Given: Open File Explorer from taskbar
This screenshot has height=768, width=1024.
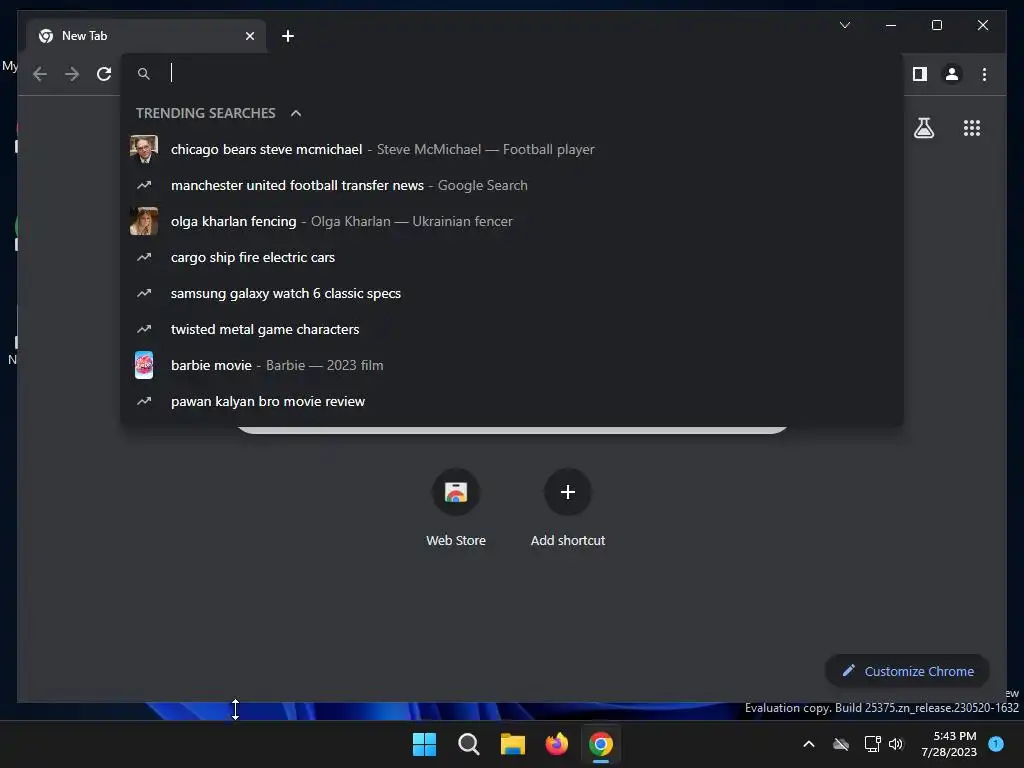Looking at the screenshot, I should click(x=513, y=744).
